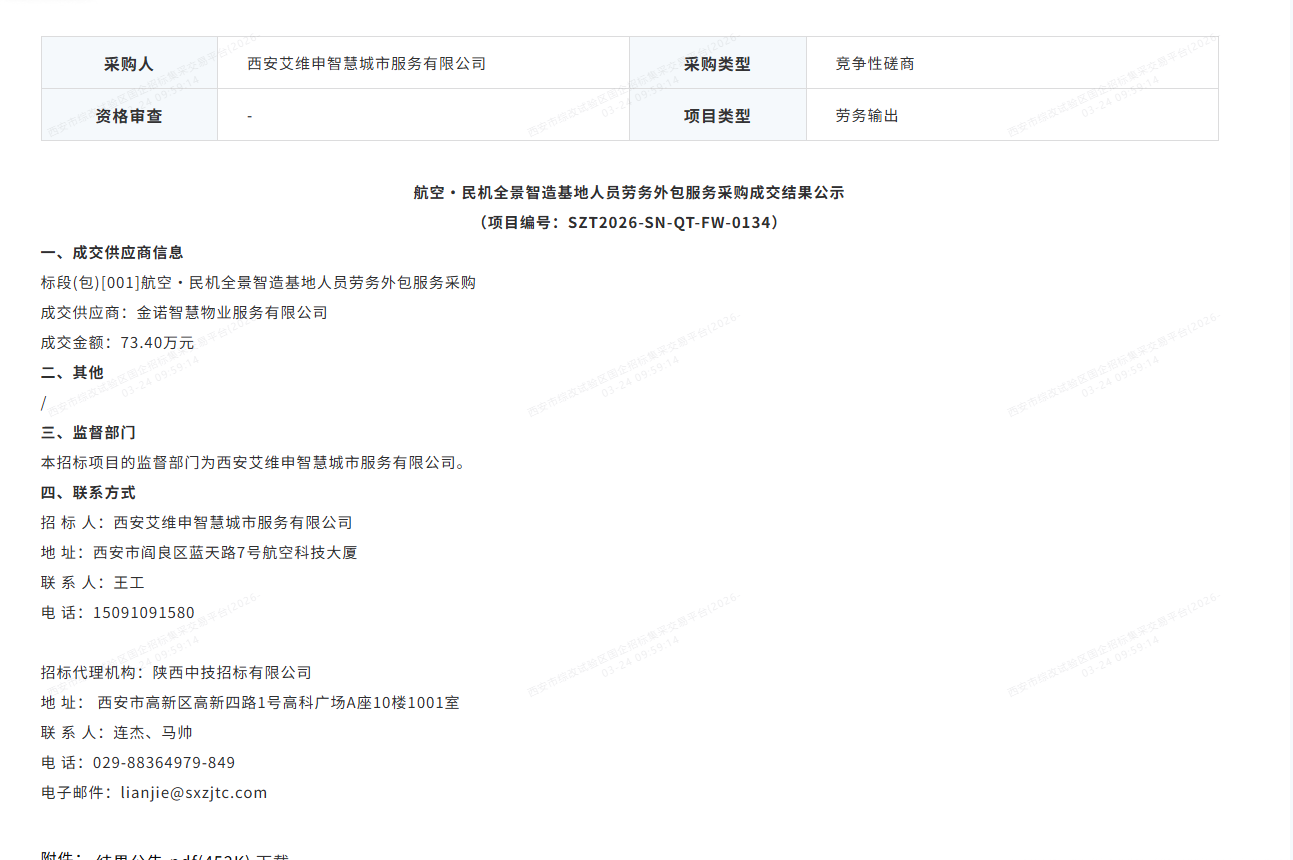Click the 标段(包)[001] package line
The image size is (1293, 860).
coord(258,283)
